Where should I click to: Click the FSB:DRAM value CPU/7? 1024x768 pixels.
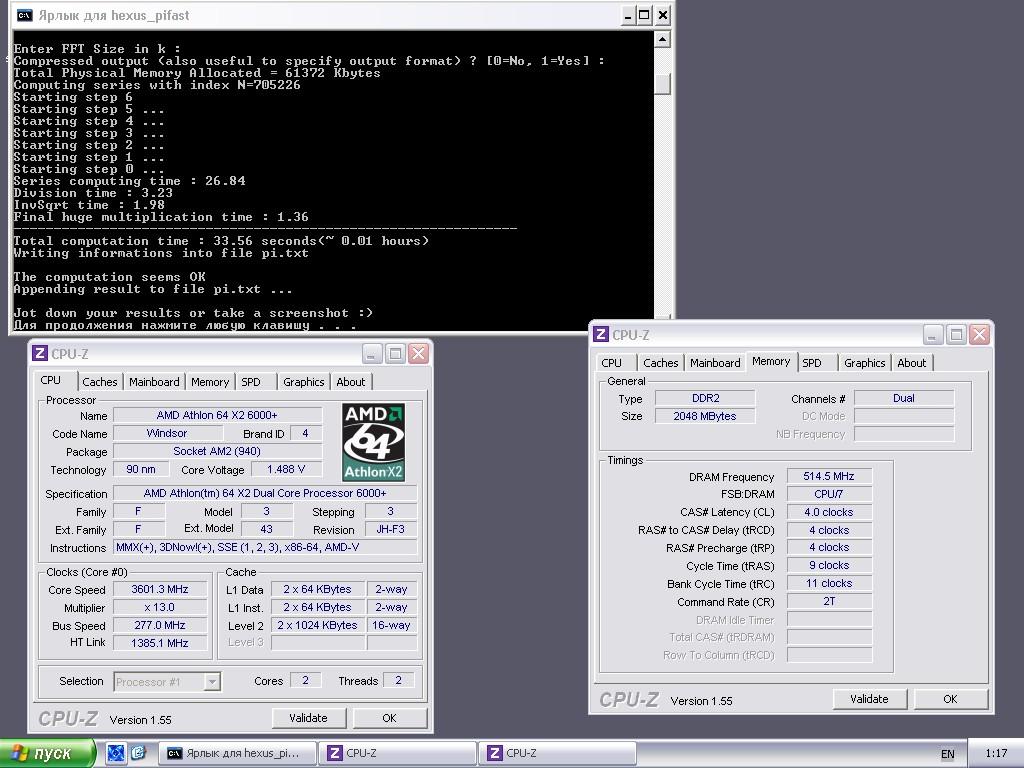[829, 494]
